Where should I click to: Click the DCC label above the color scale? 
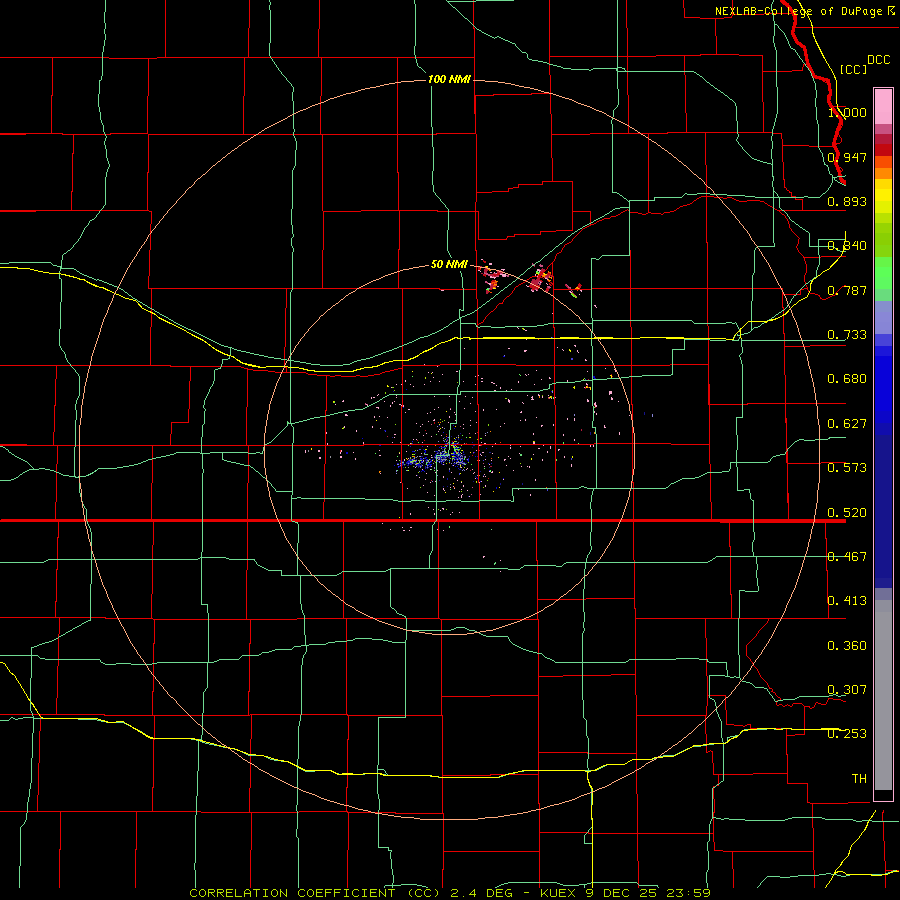coord(878,60)
